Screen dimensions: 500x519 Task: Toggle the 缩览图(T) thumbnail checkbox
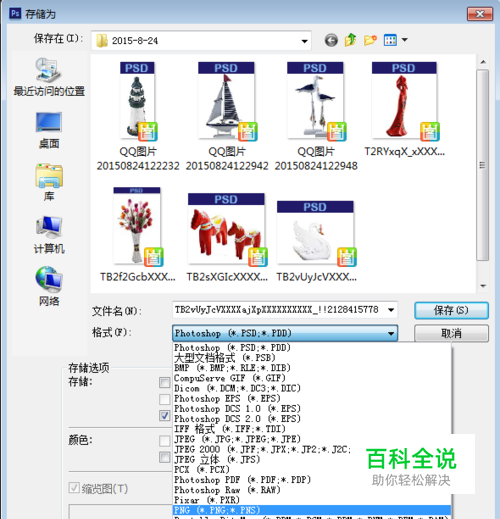click(74, 488)
